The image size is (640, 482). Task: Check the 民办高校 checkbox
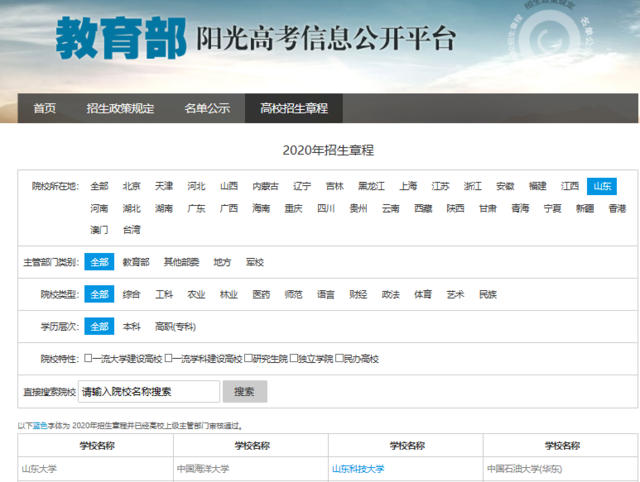(x=339, y=358)
